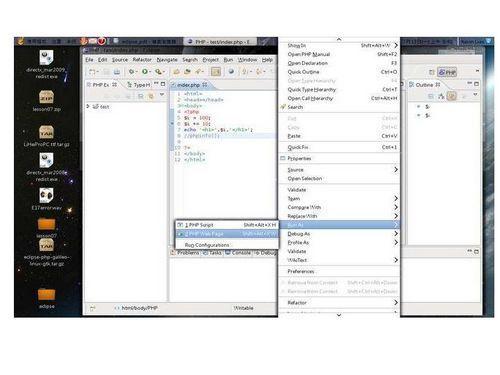Click the Next Annotation toolbar icon
This screenshot has height=375, width=500.
[x=245, y=72]
